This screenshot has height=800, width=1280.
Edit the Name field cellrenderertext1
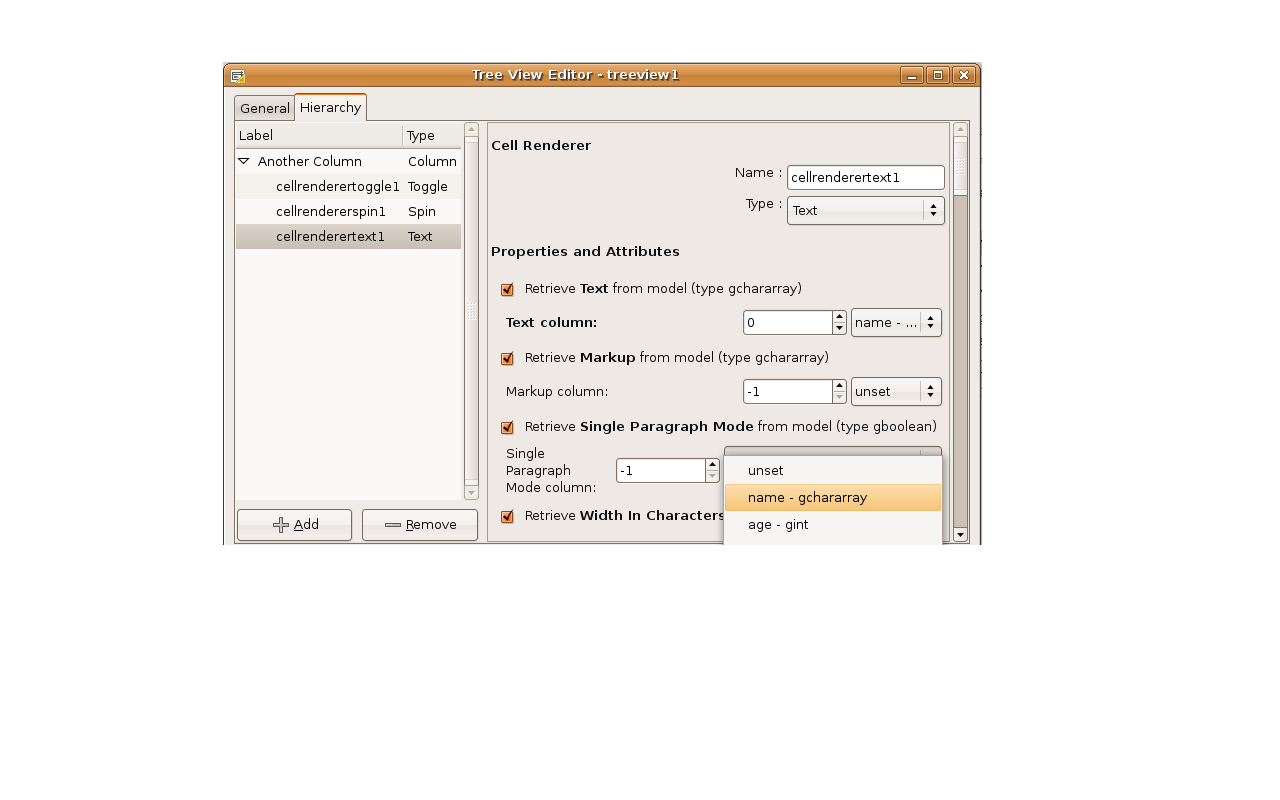[866, 178]
